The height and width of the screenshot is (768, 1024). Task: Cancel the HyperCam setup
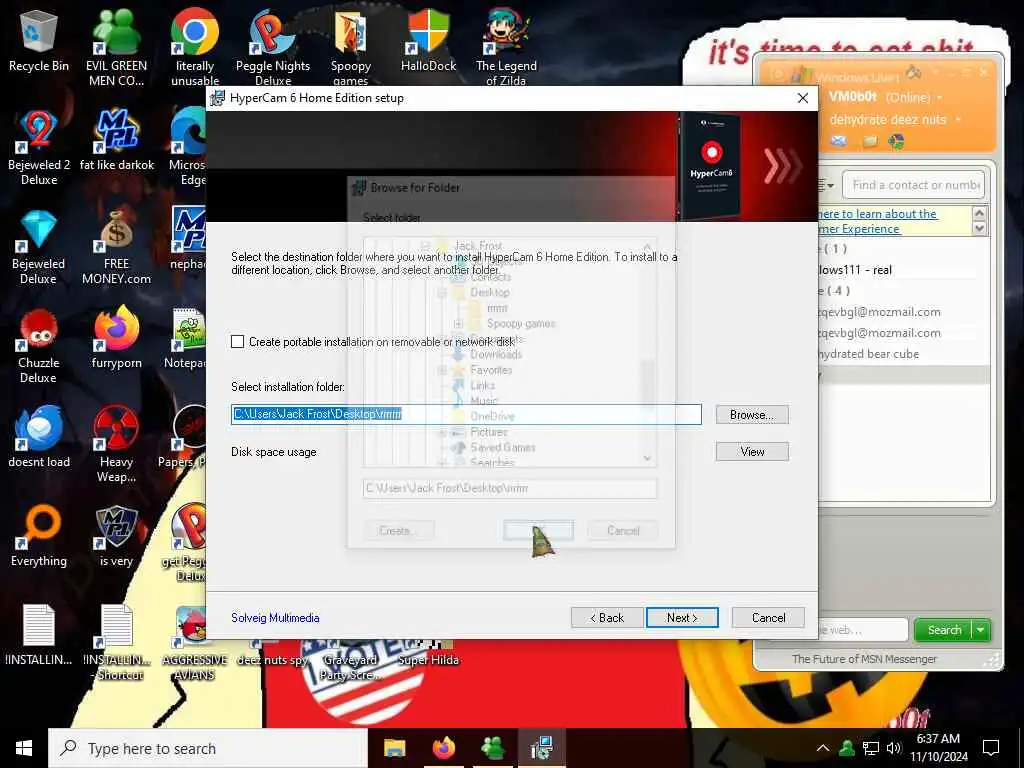click(768, 618)
